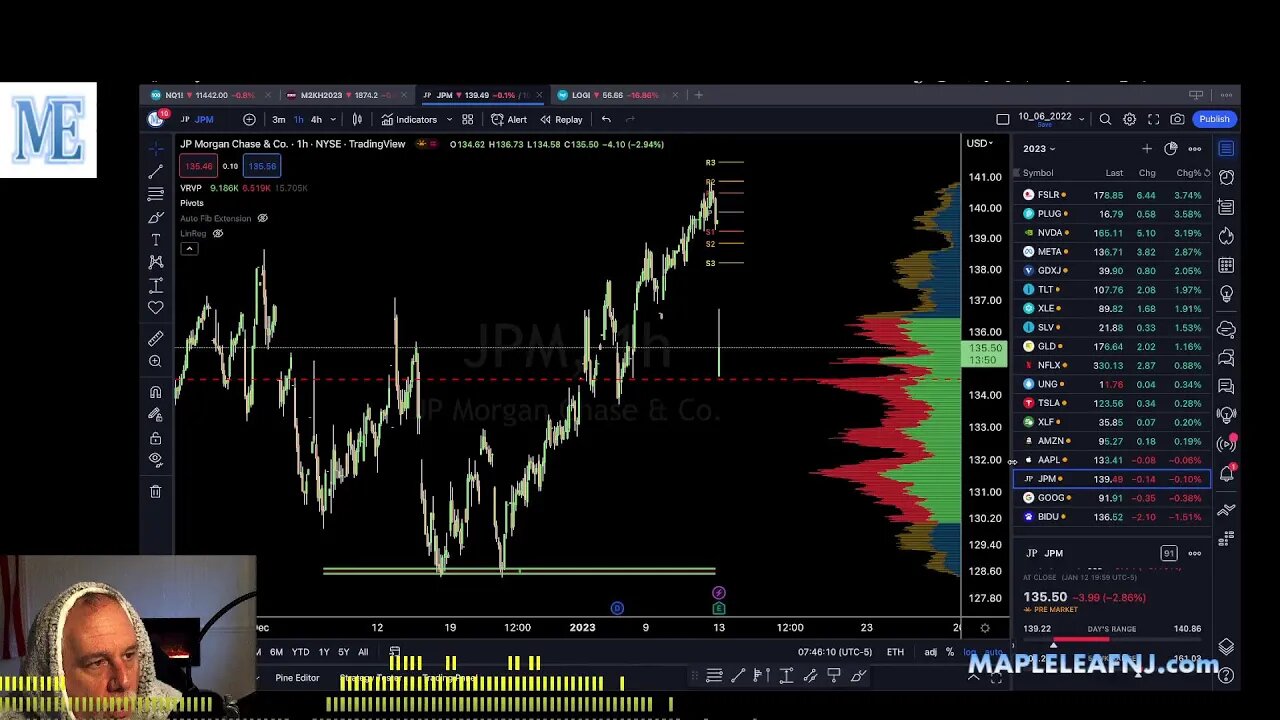Select the ruler measure tool

point(156,339)
